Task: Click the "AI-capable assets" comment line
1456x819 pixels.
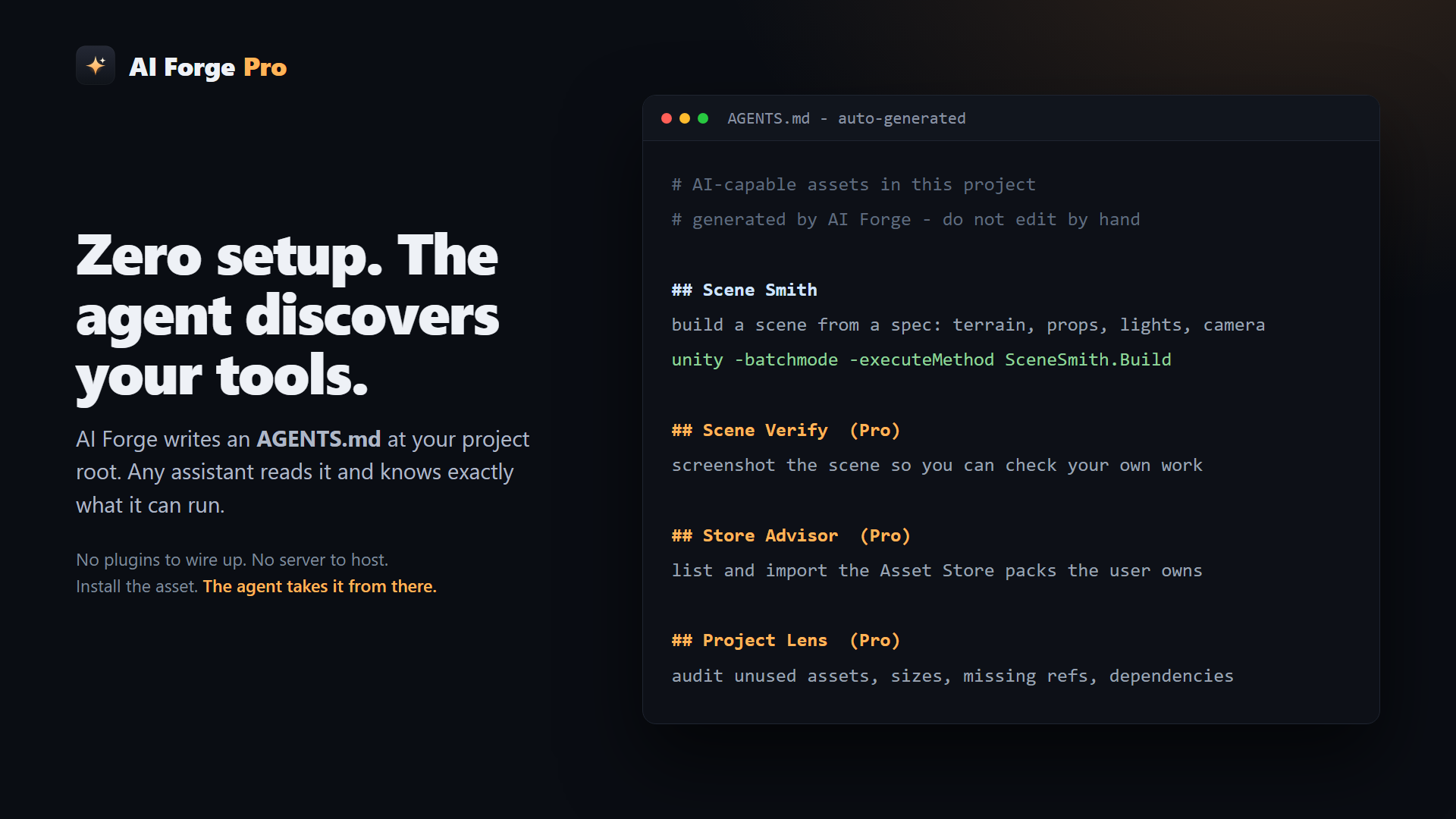Action: point(853,184)
